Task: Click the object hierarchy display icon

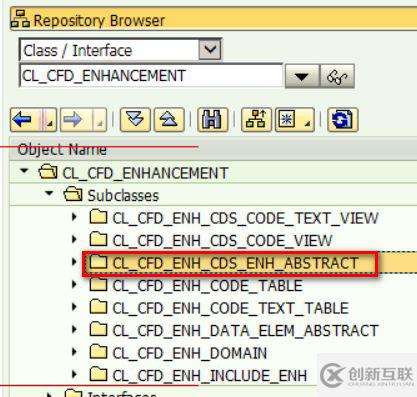Action: pos(256,120)
